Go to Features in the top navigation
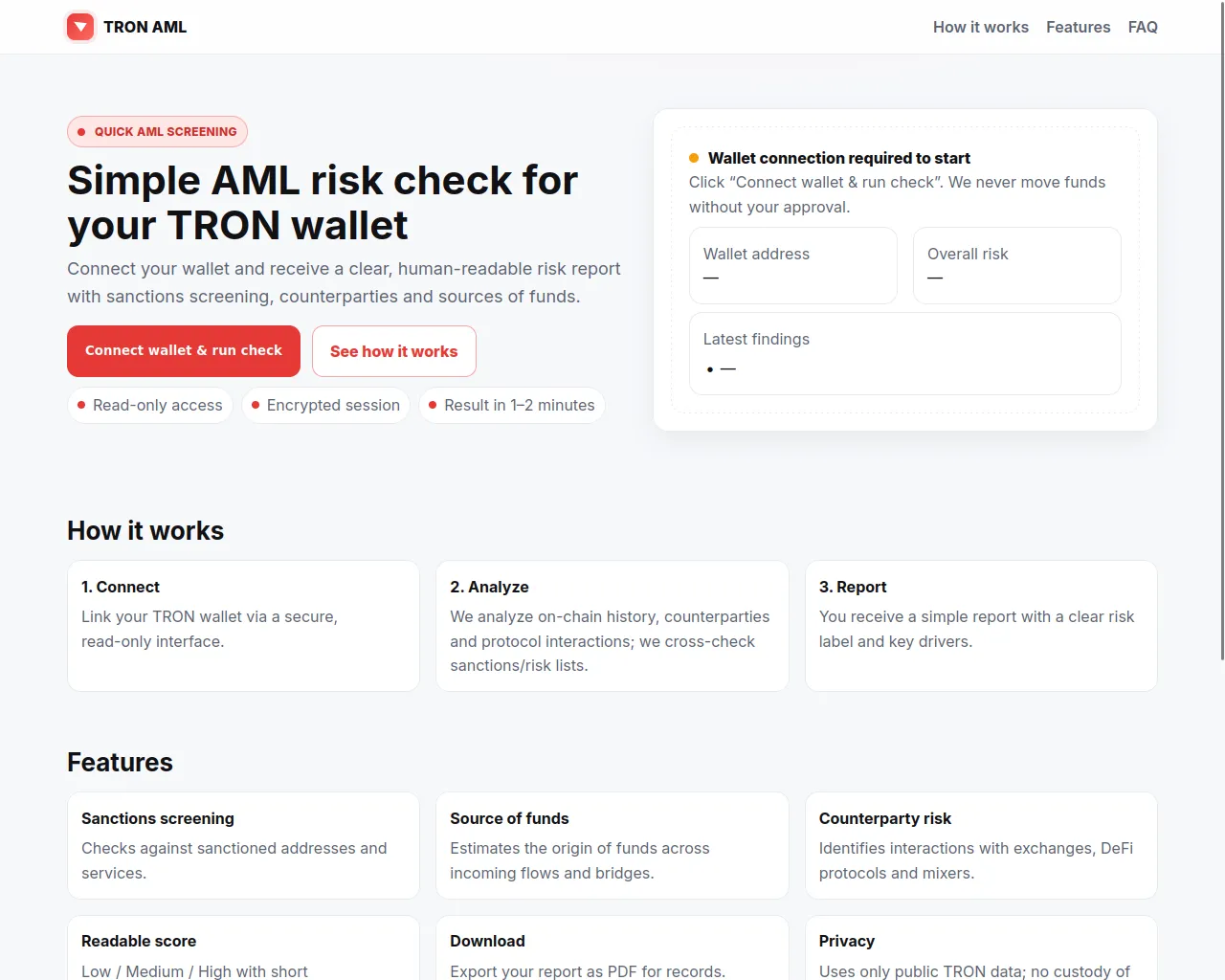Screen dimensions: 1225x980 click(x=1079, y=27)
